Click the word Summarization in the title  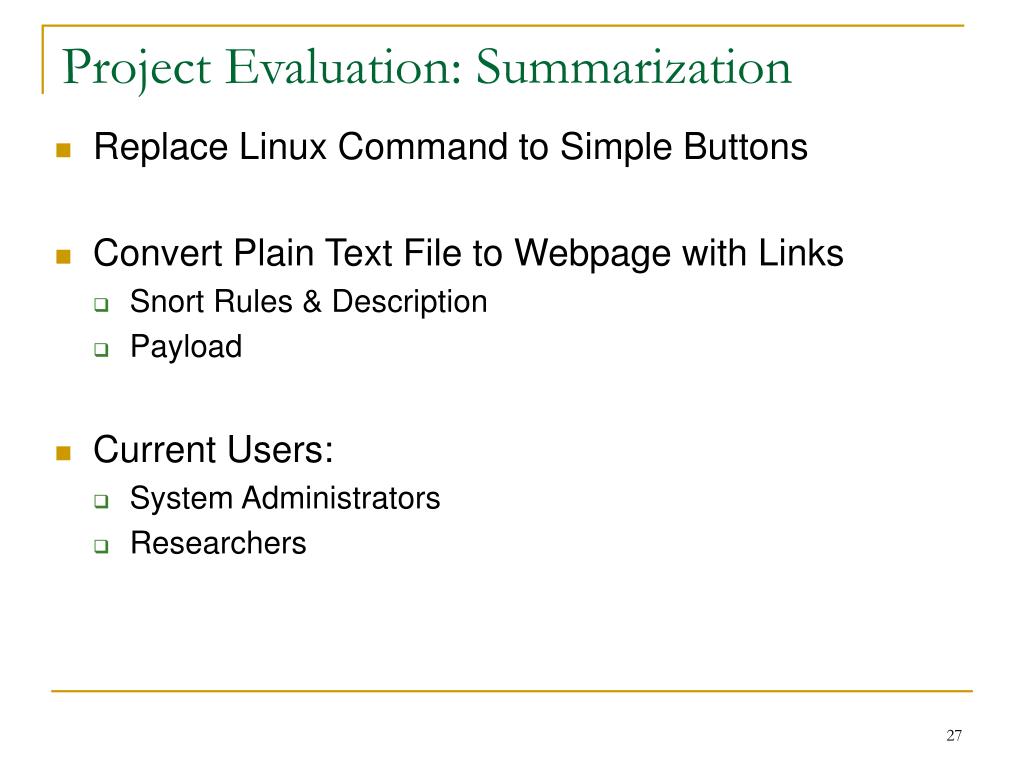point(633,68)
